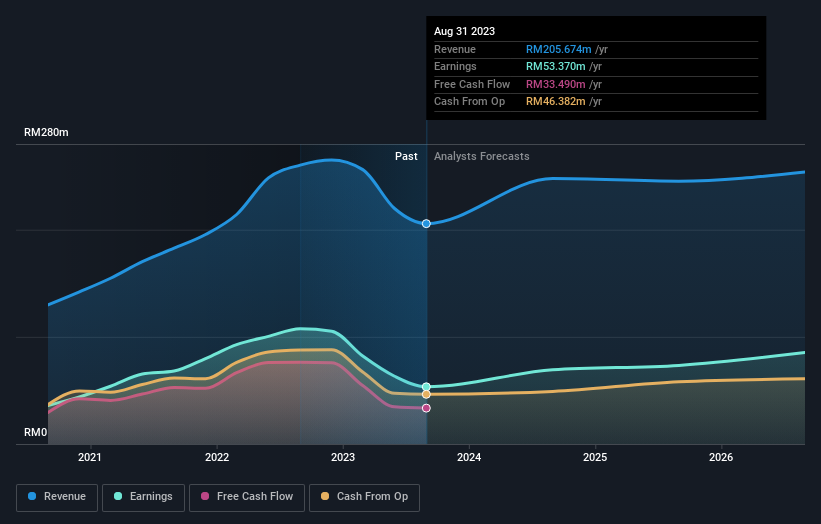This screenshot has height=524, width=821.
Task: Click the 2022 x-axis label
Action: (217, 458)
